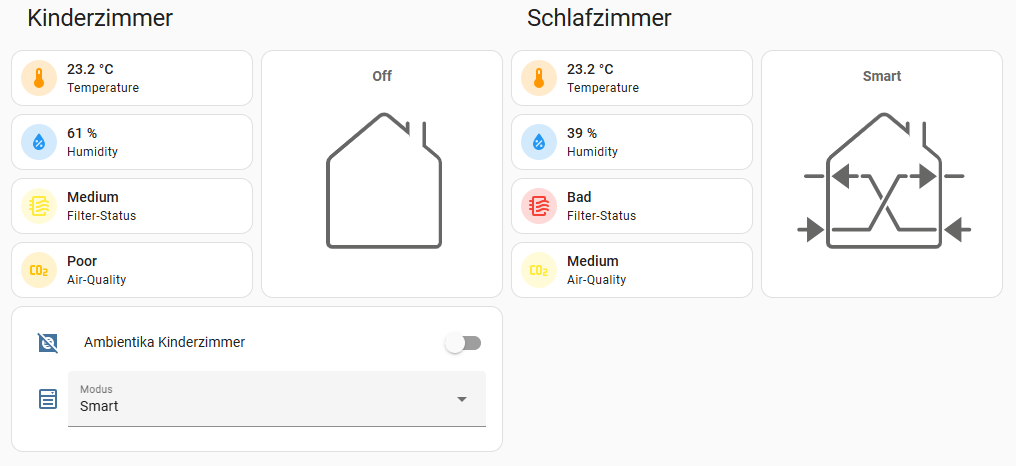This screenshot has height=466, width=1016.
Task: Open the Schlafzimmer Medium Air-Quality tile
Action: pos(650,270)
